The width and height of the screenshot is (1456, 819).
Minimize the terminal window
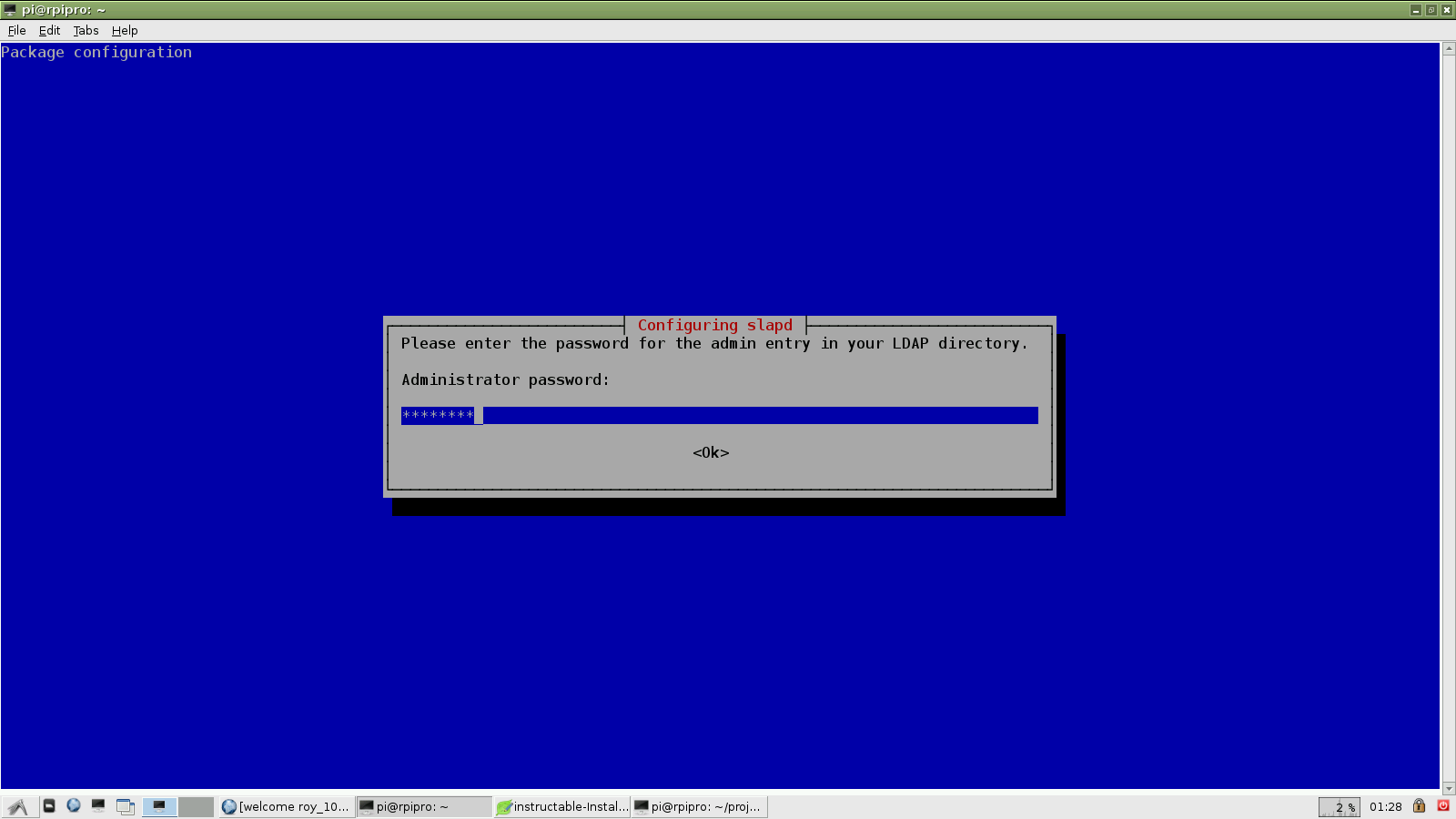1416,10
